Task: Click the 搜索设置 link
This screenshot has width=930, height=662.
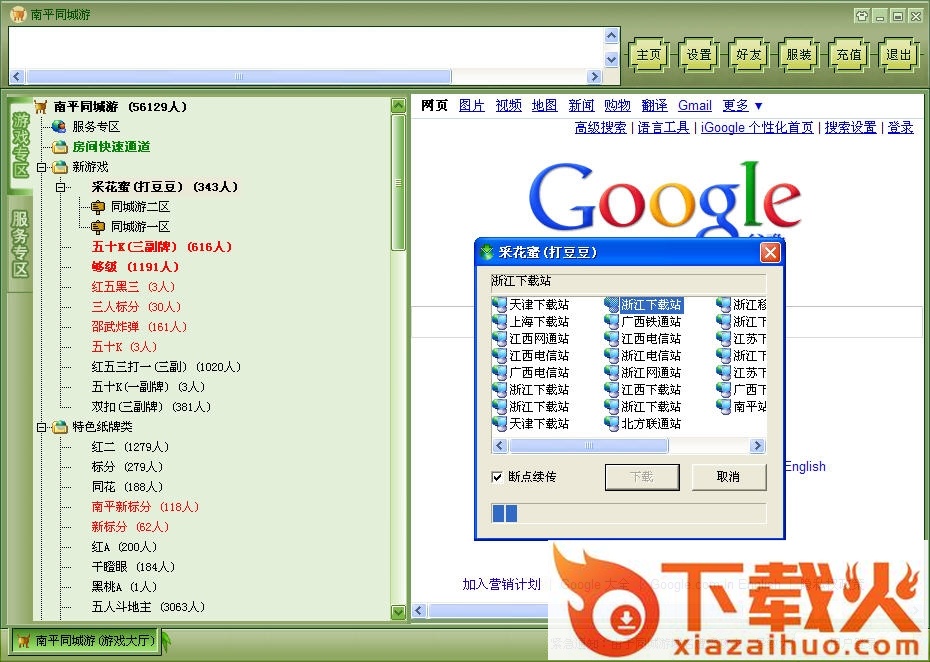Action: coord(851,128)
